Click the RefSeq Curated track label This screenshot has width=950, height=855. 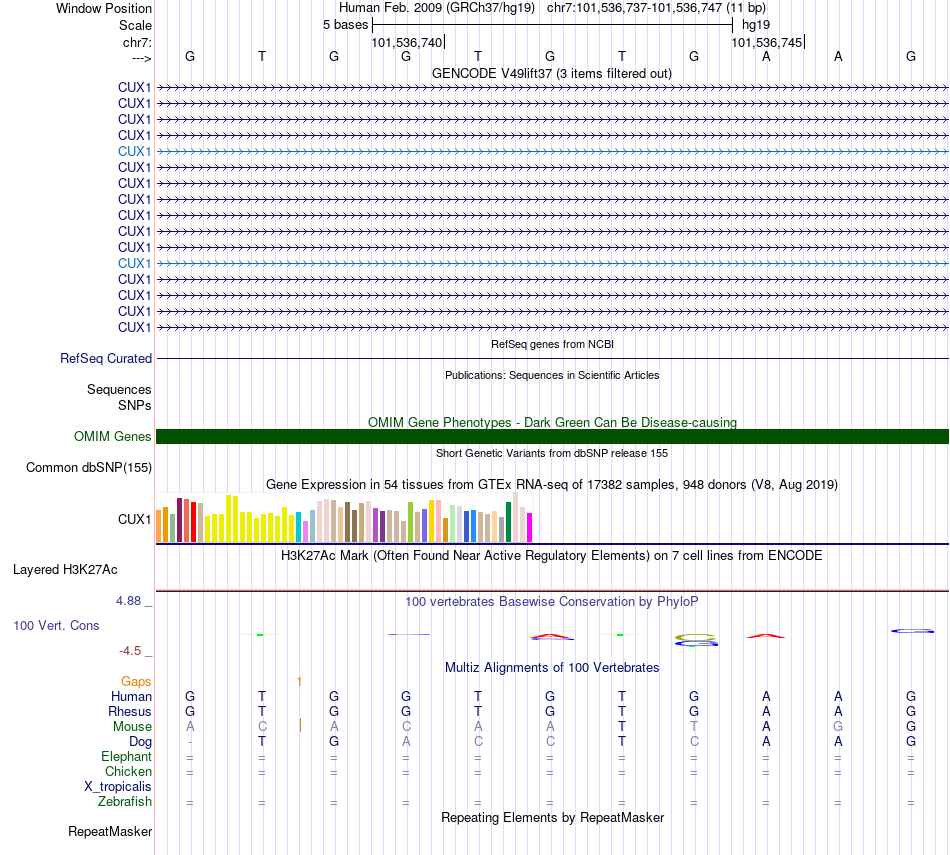click(106, 358)
